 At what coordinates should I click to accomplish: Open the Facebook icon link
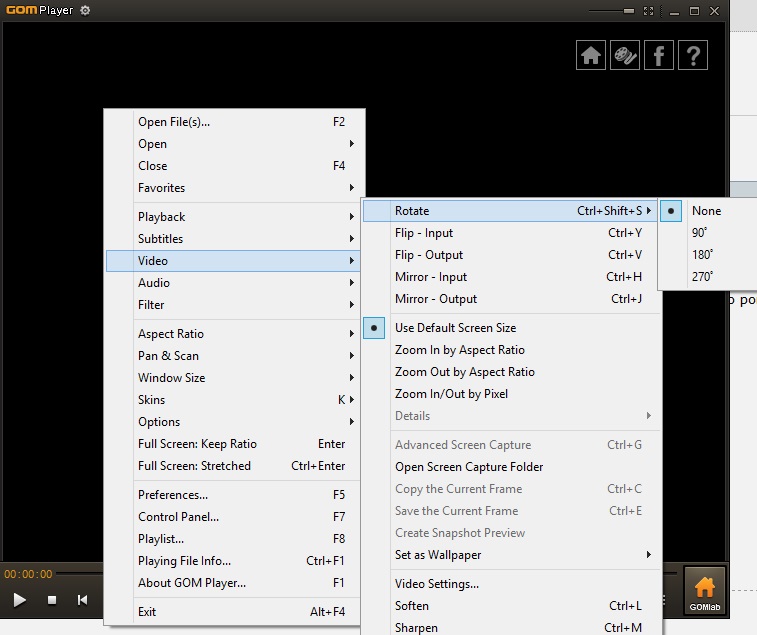pos(659,55)
